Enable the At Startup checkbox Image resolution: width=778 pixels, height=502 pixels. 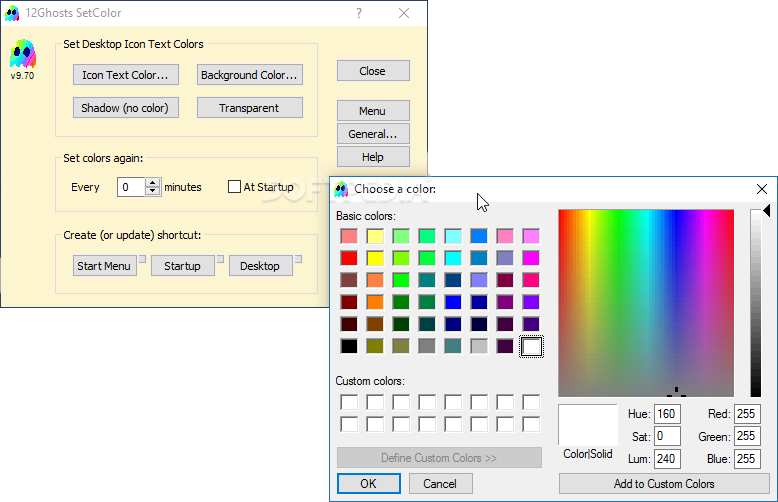click(x=234, y=187)
